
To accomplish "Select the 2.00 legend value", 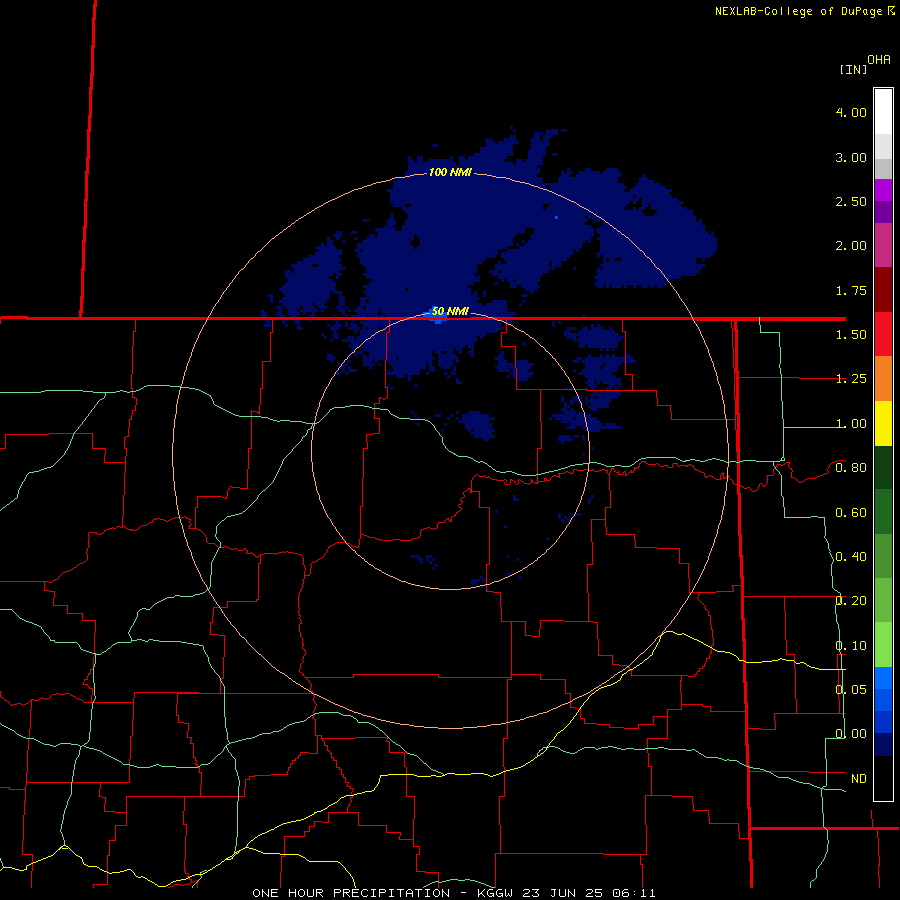I will tap(851, 246).
